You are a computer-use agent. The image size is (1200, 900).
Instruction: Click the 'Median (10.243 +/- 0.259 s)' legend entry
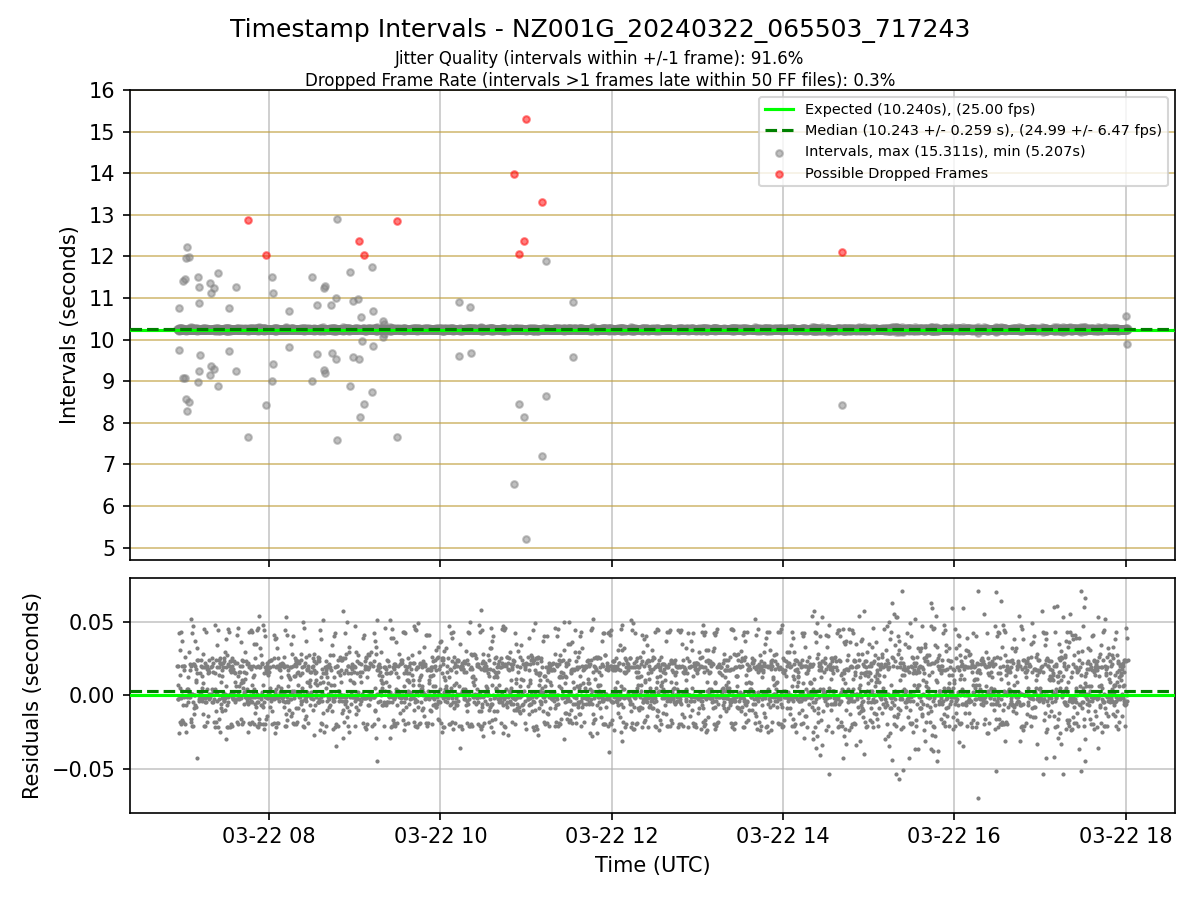pyautogui.click(x=983, y=130)
